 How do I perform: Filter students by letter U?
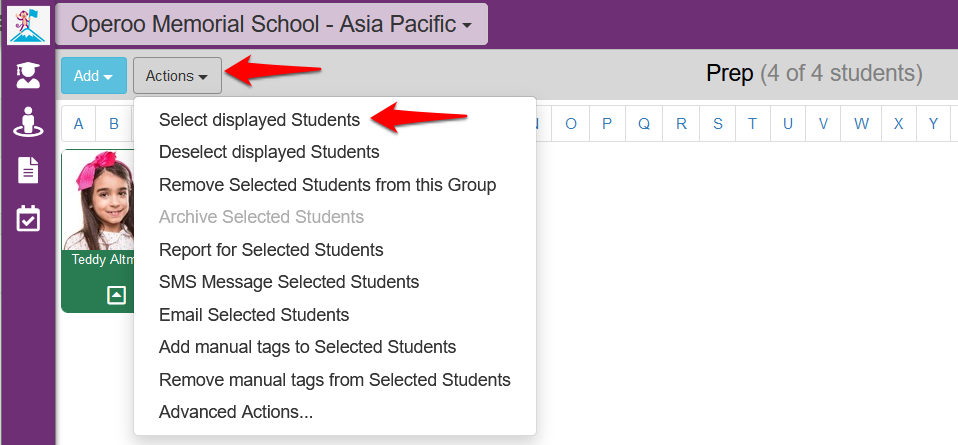tap(788, 123)
